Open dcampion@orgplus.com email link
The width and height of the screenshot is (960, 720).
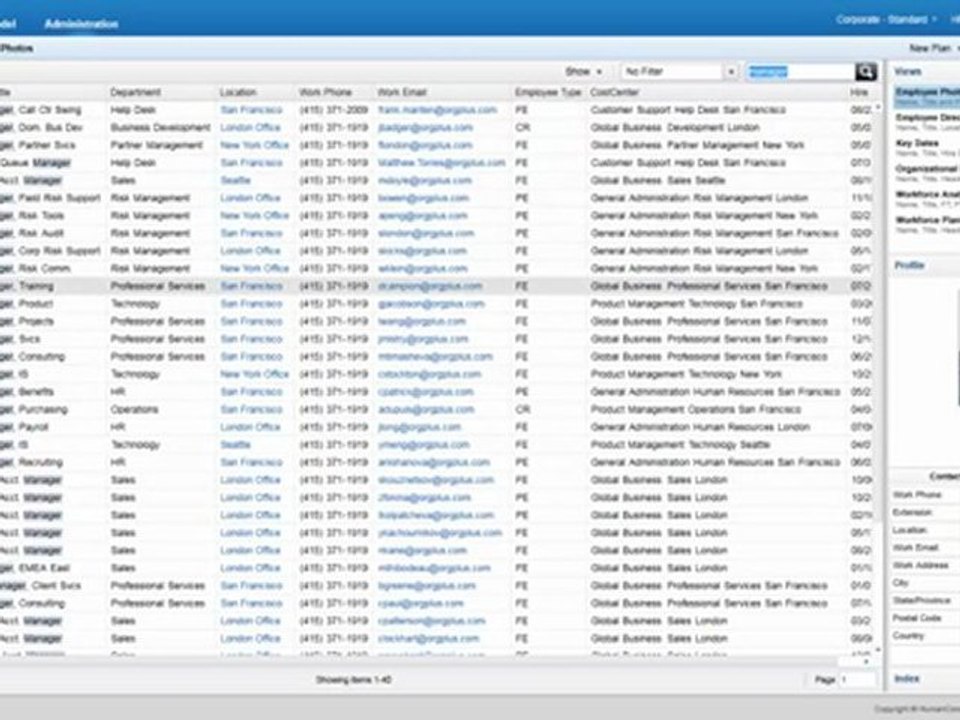[x=430, y=286]
